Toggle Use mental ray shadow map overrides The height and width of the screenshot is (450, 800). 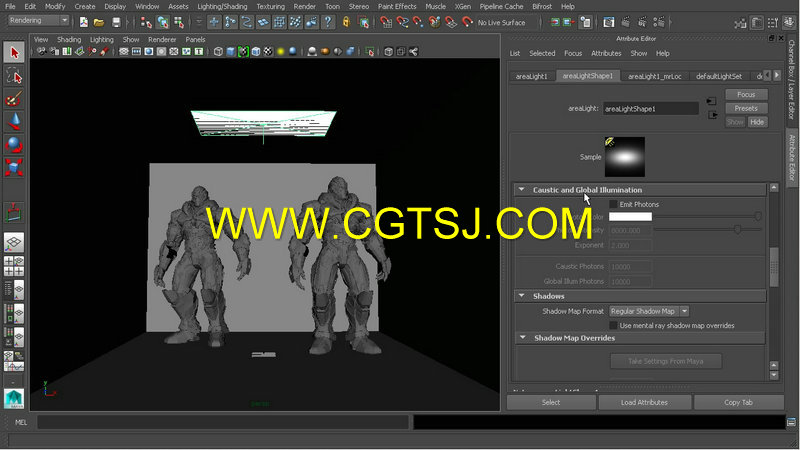[x=613, y=325]
